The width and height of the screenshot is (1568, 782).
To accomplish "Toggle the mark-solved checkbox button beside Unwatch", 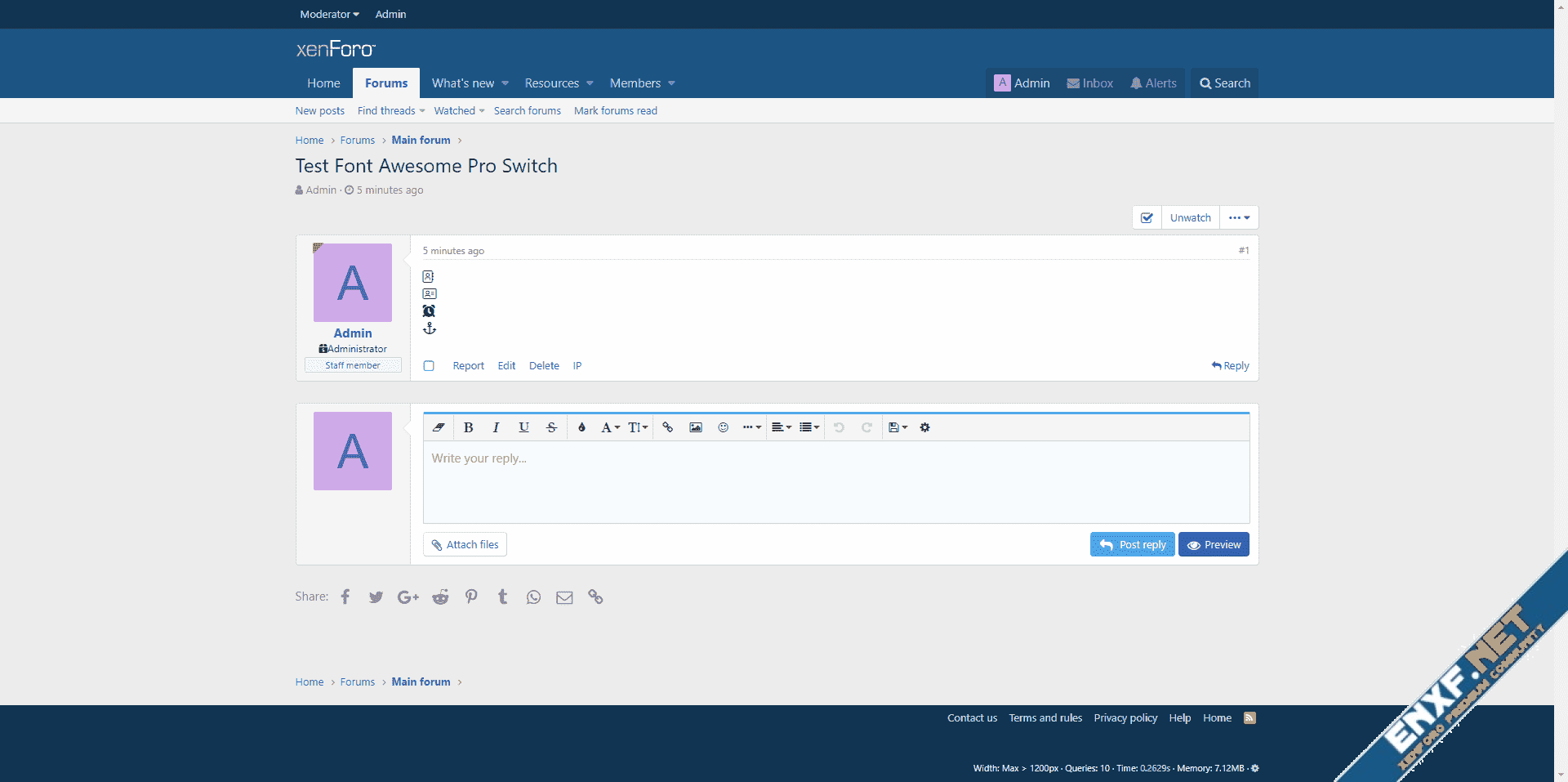I will pyautogui.click(x=1147, y=218).
